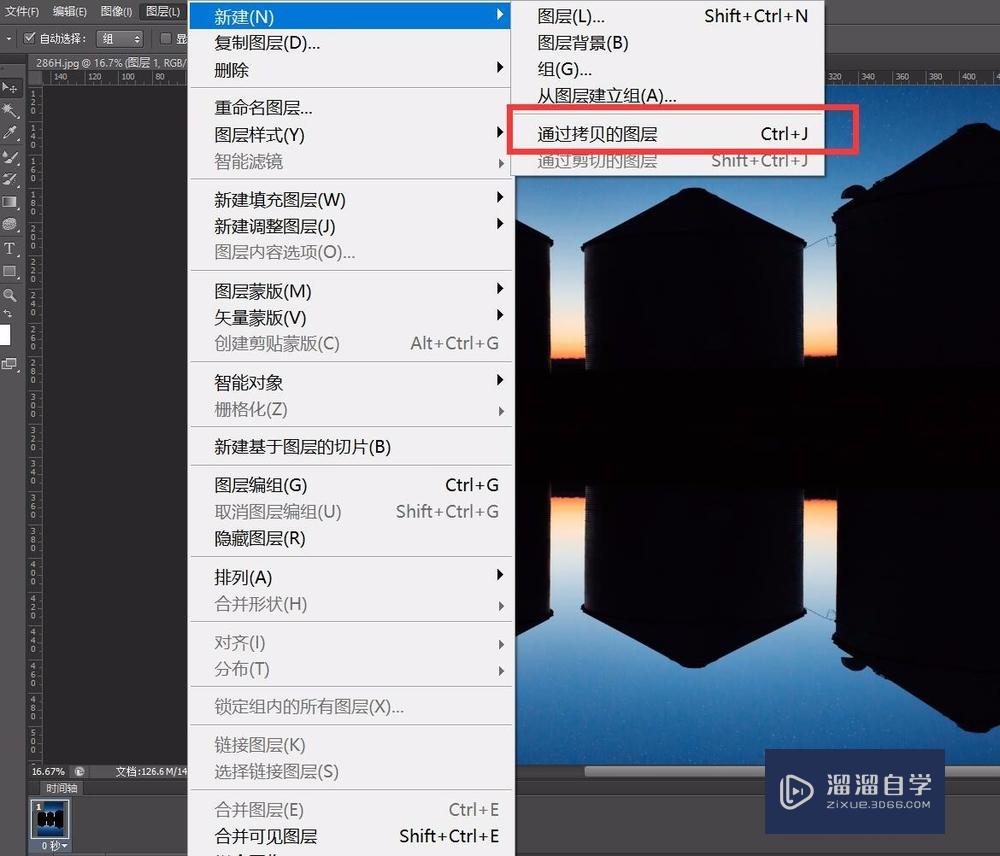1000x856 pixels.
Task: Choose 通过拷贝的图层 Ctrl+J
Action: point(670,134)
